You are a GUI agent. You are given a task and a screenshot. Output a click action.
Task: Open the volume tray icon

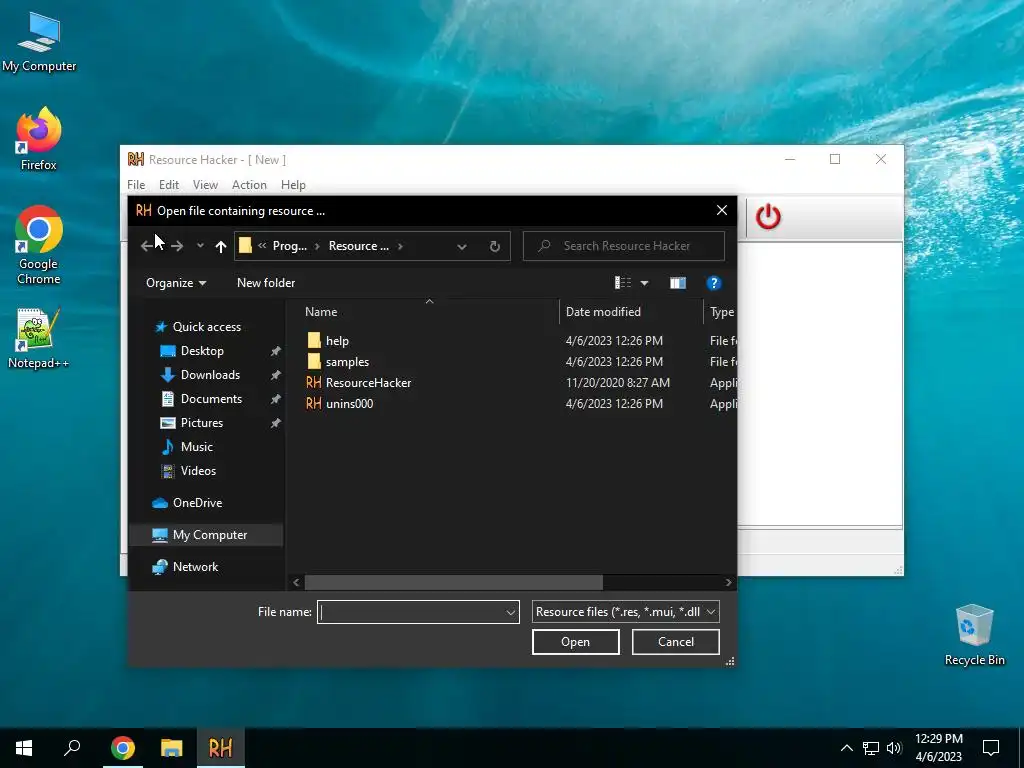[x=894, y=748]
